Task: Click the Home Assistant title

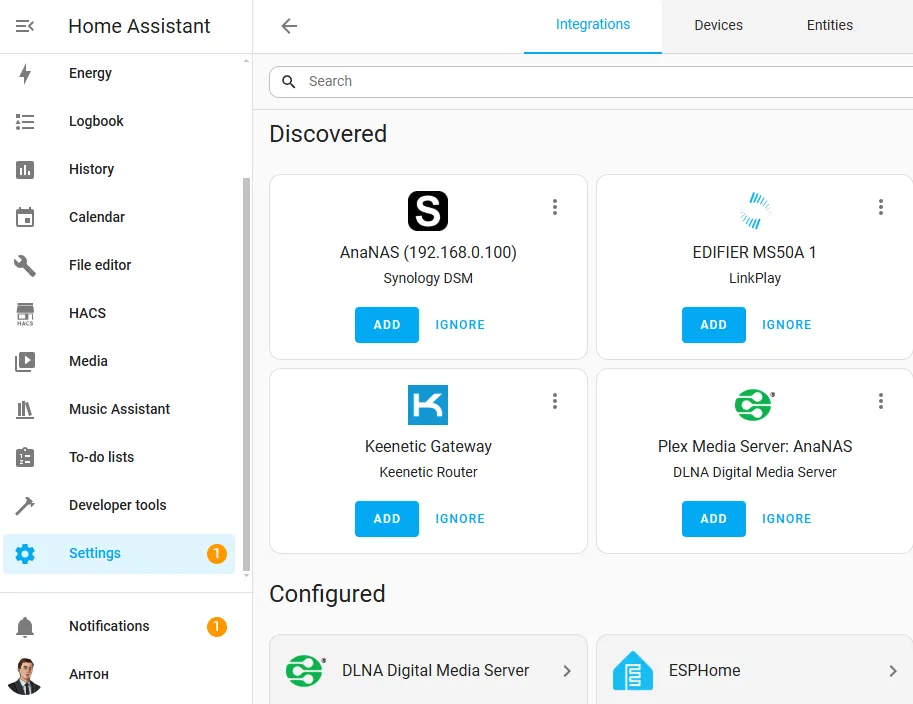Action: coord(139,26)
